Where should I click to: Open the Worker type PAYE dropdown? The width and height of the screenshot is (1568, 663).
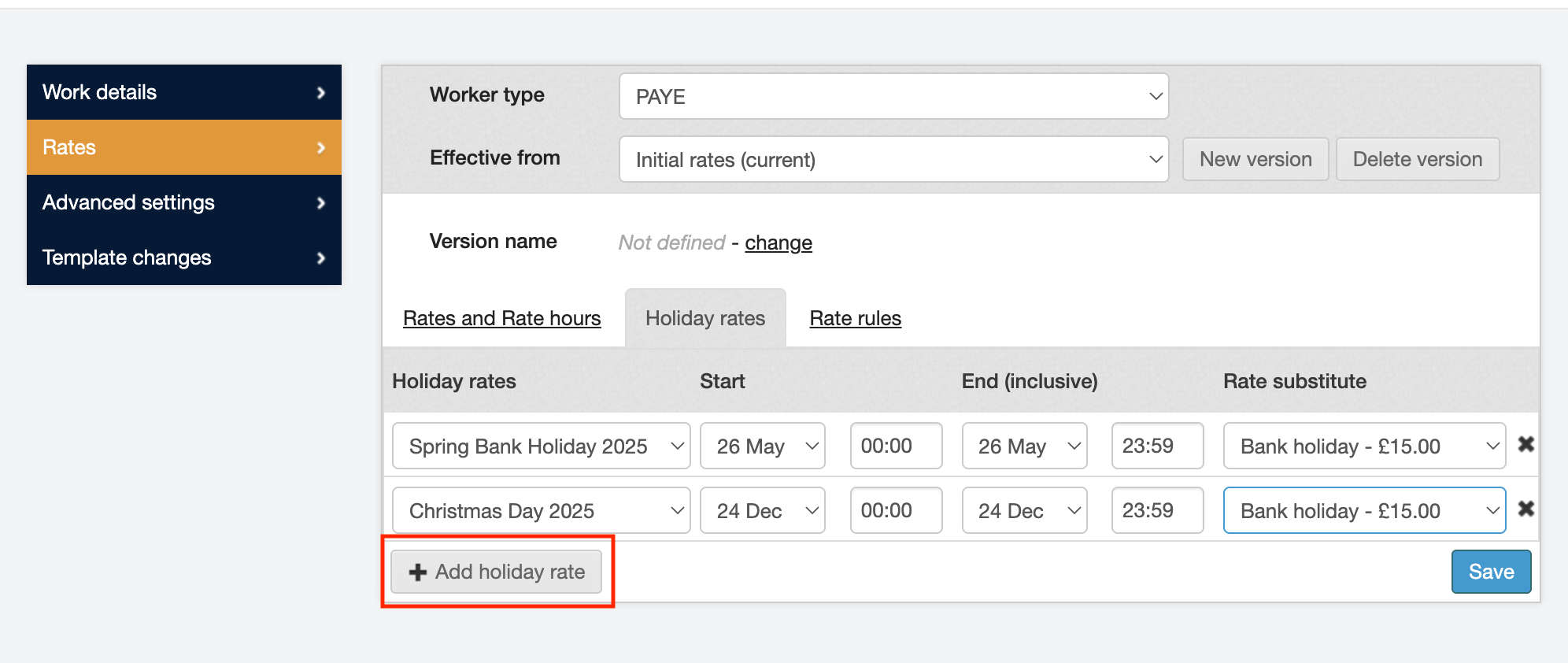pyautogui.click(x=893, y=97)
